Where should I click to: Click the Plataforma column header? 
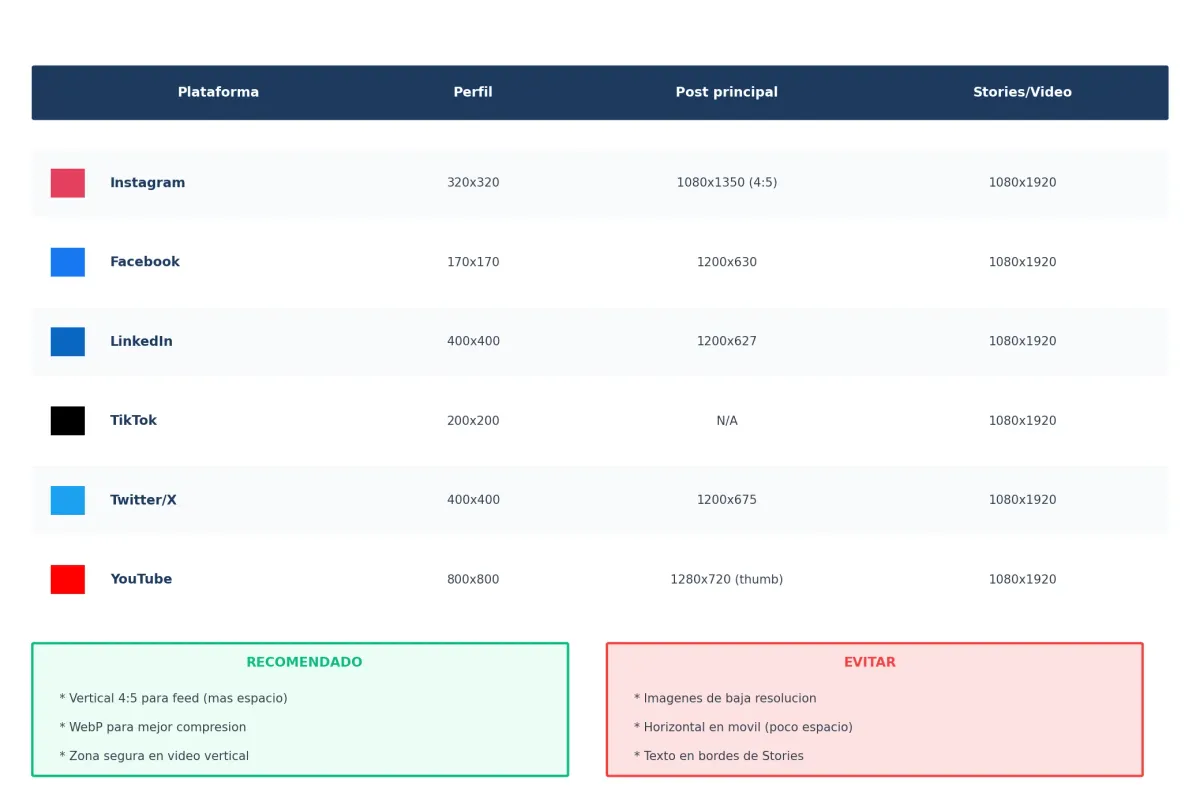(218, 92)
